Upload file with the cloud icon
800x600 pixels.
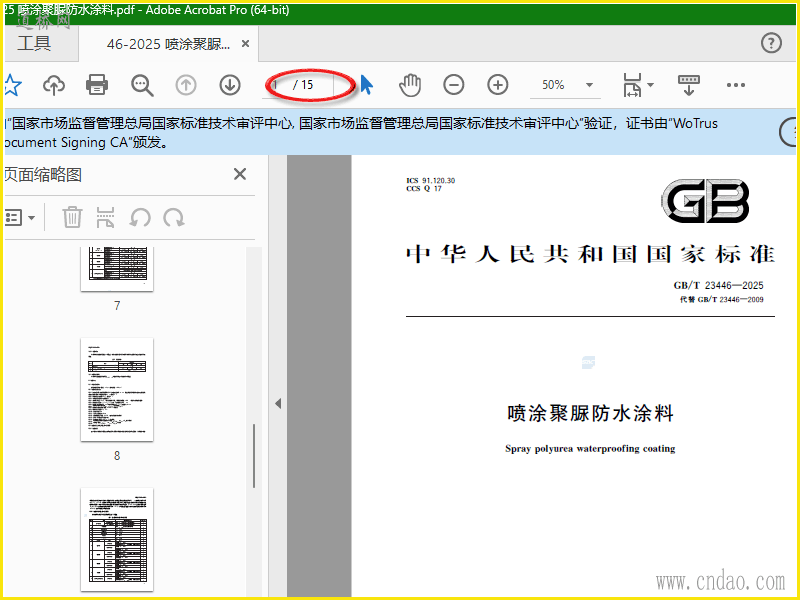(x=54, y=85)
